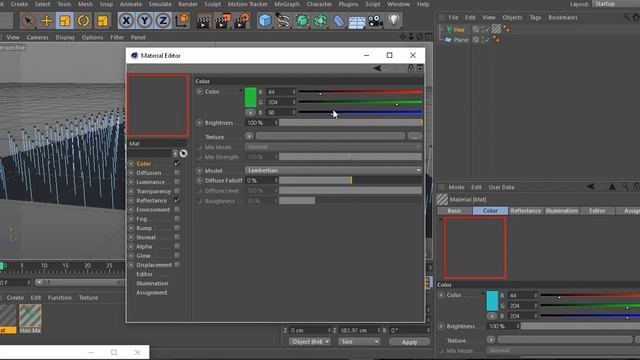
Task: Switch to Basic tab in Attributes
Action: [x=454, y=211]
